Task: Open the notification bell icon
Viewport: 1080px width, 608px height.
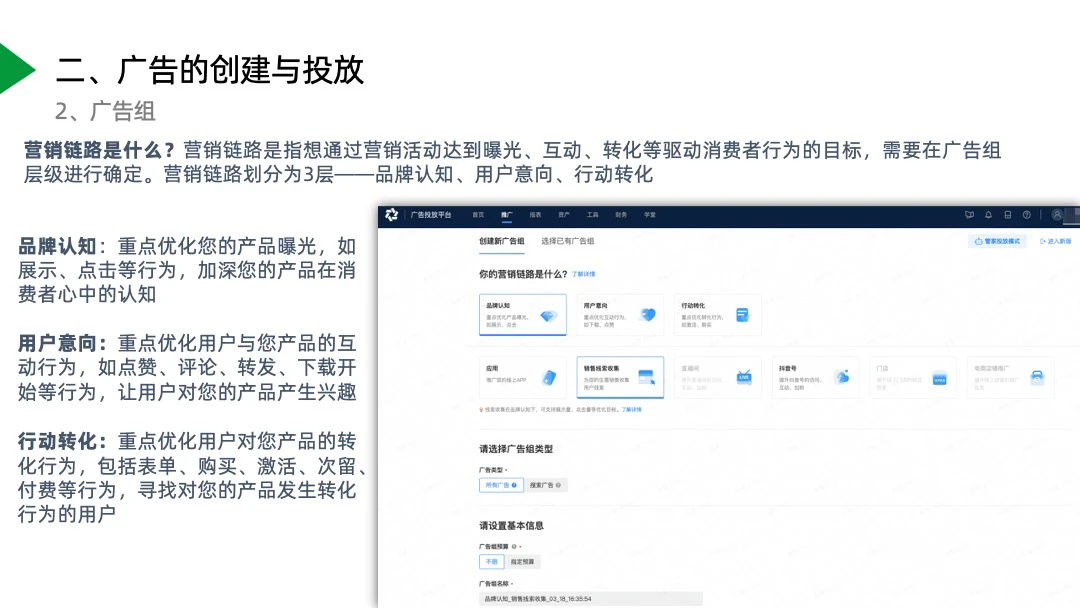Action: [988, 214]
